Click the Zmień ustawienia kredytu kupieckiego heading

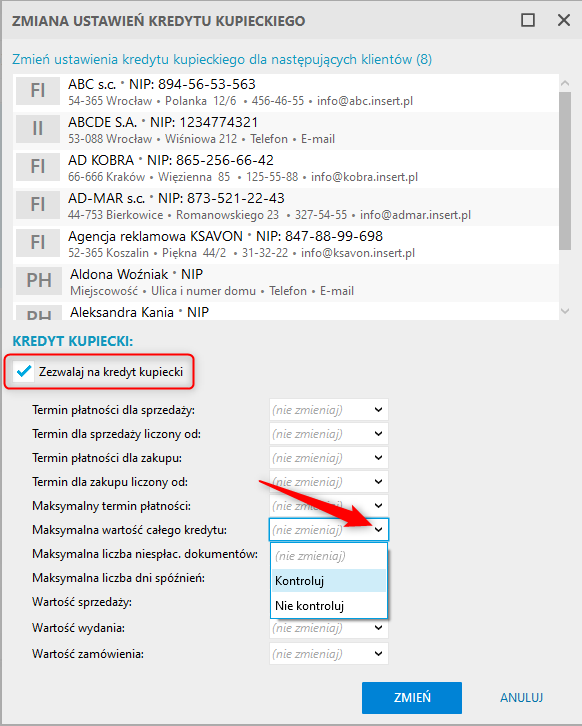tap(222, 59)
